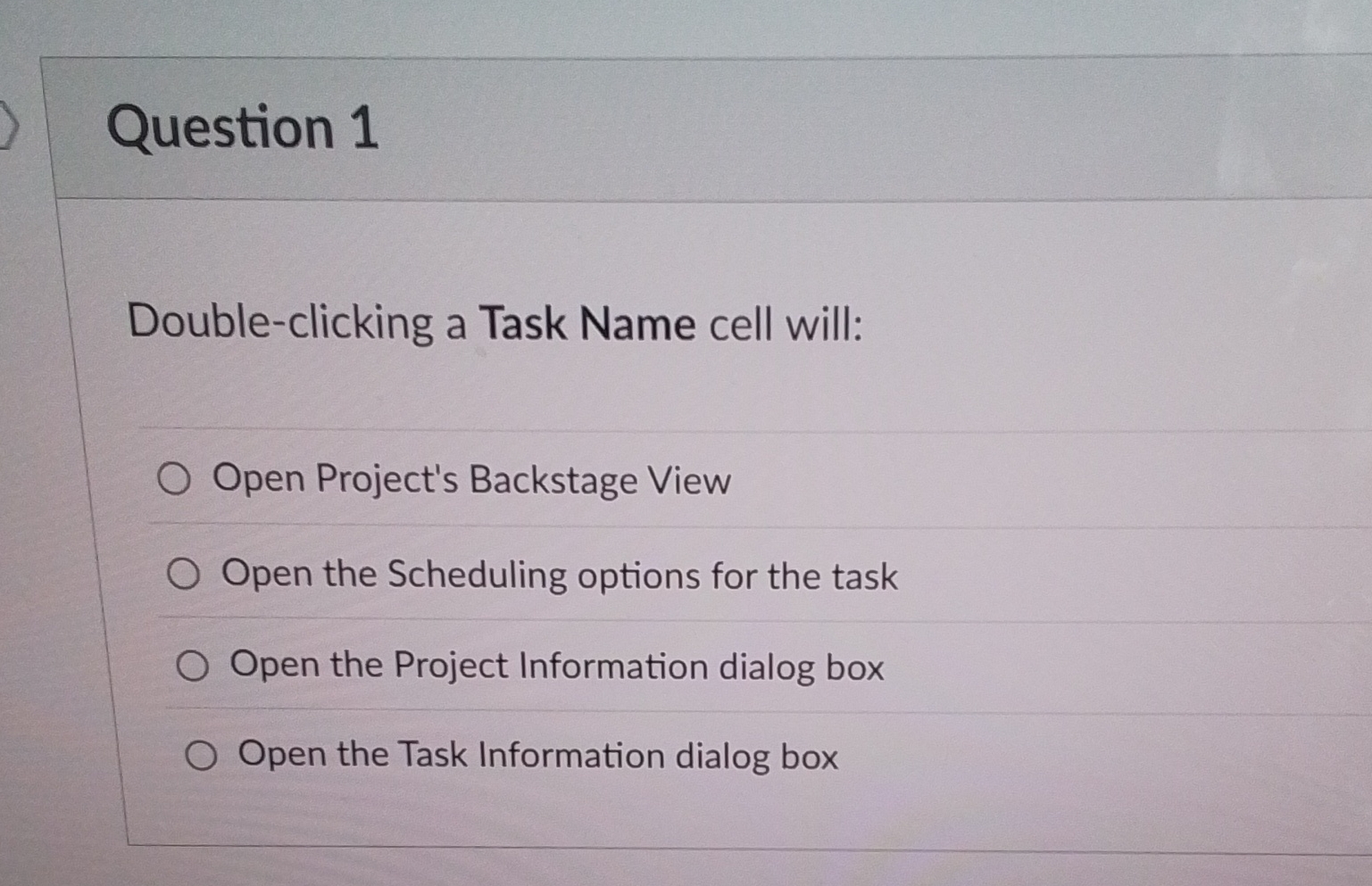Screen dimensions: 1372x886
Task: Click the answer text "Open Project's Backstage View"
Action: (x=475, y=481)
